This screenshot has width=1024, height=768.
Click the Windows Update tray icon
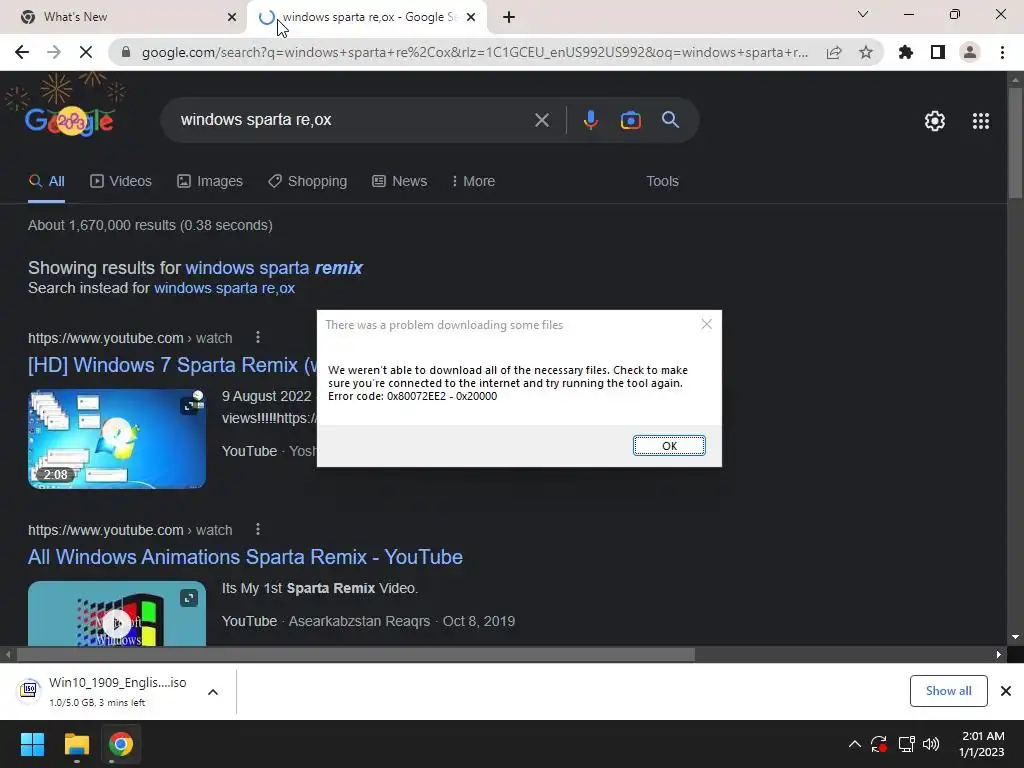(879, 744)
